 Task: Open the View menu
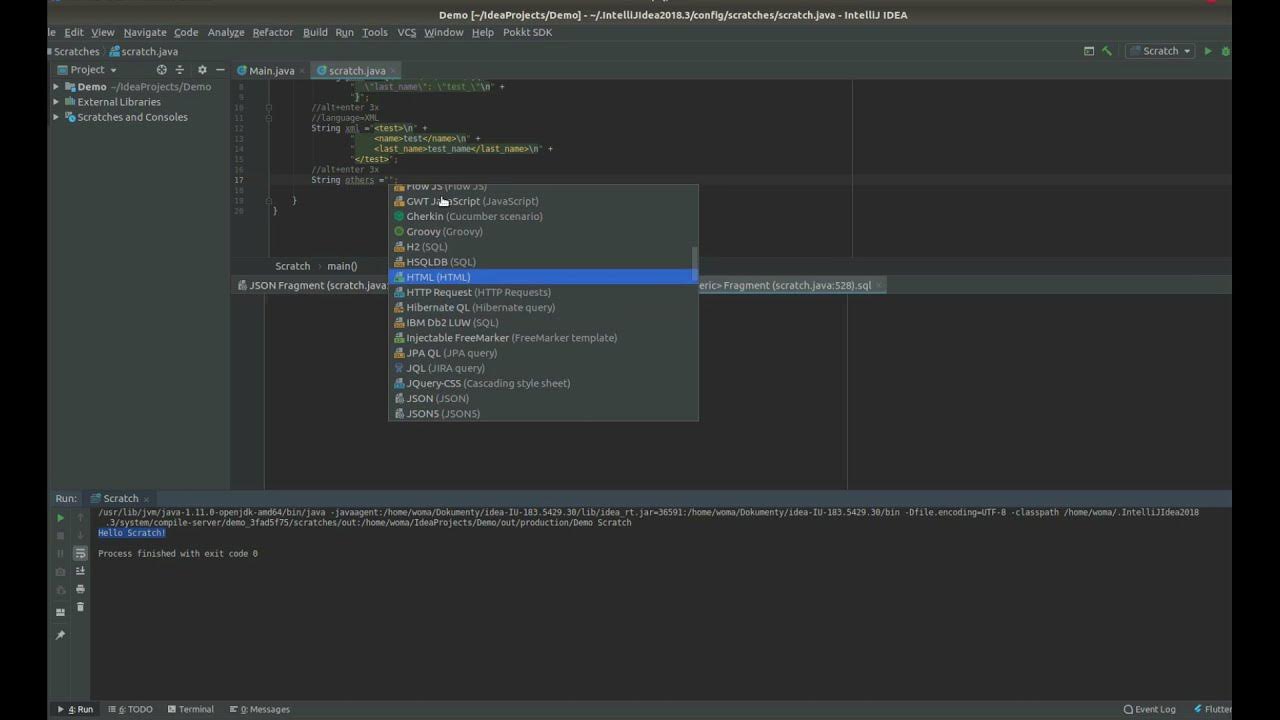103,32
